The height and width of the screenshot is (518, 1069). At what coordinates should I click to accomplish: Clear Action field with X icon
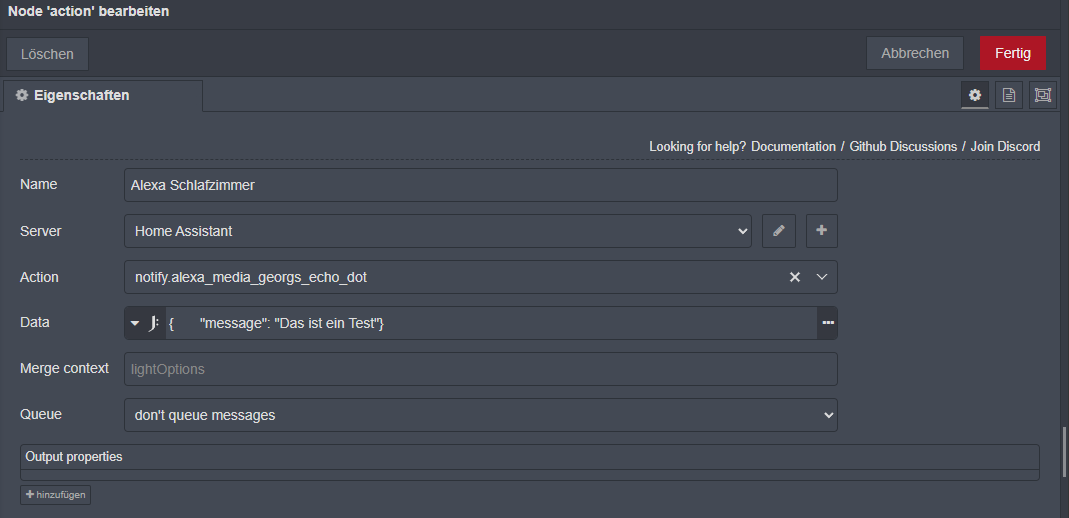pos(795,277)
